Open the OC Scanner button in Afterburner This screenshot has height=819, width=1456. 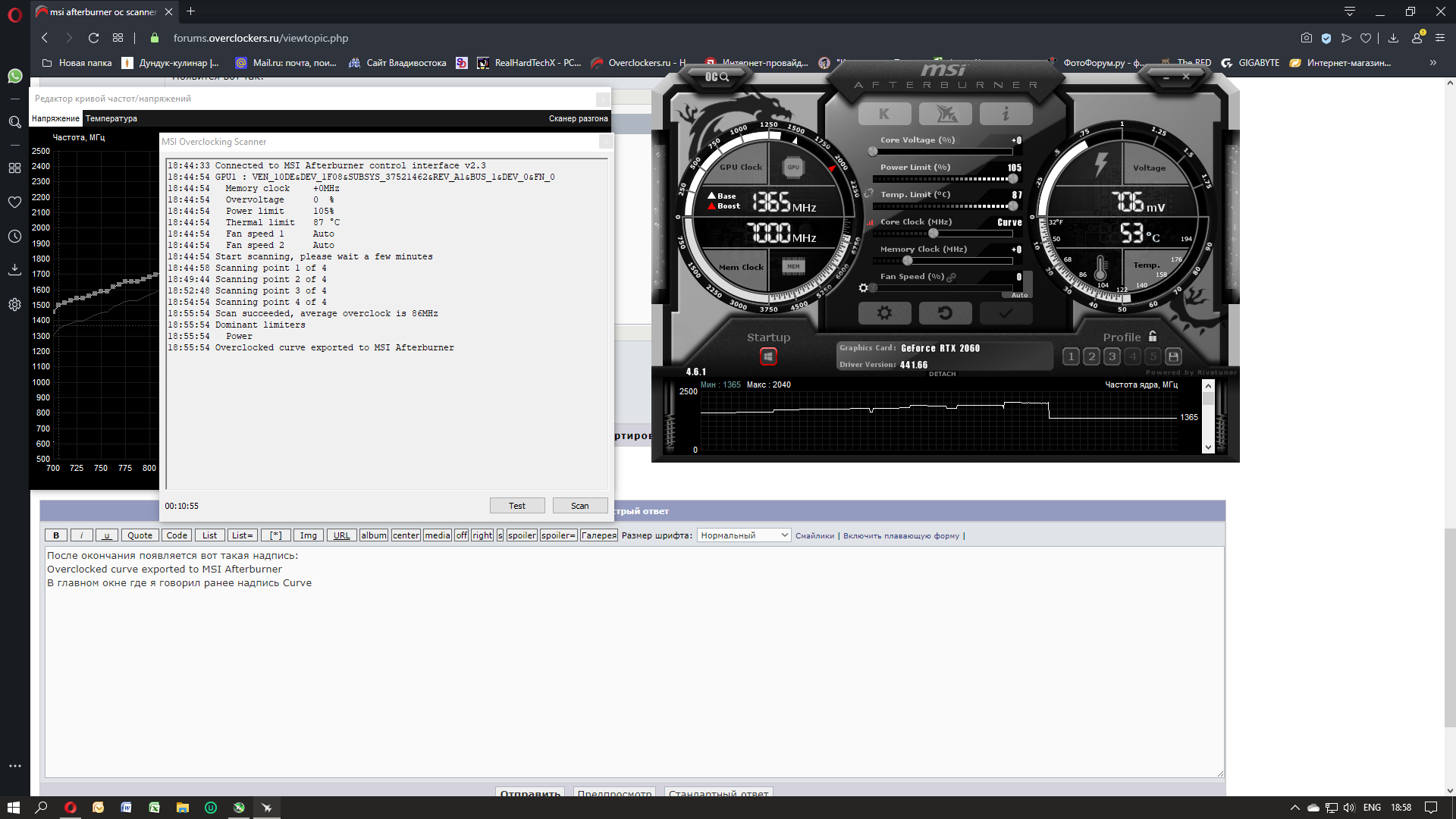pos(717,77)
